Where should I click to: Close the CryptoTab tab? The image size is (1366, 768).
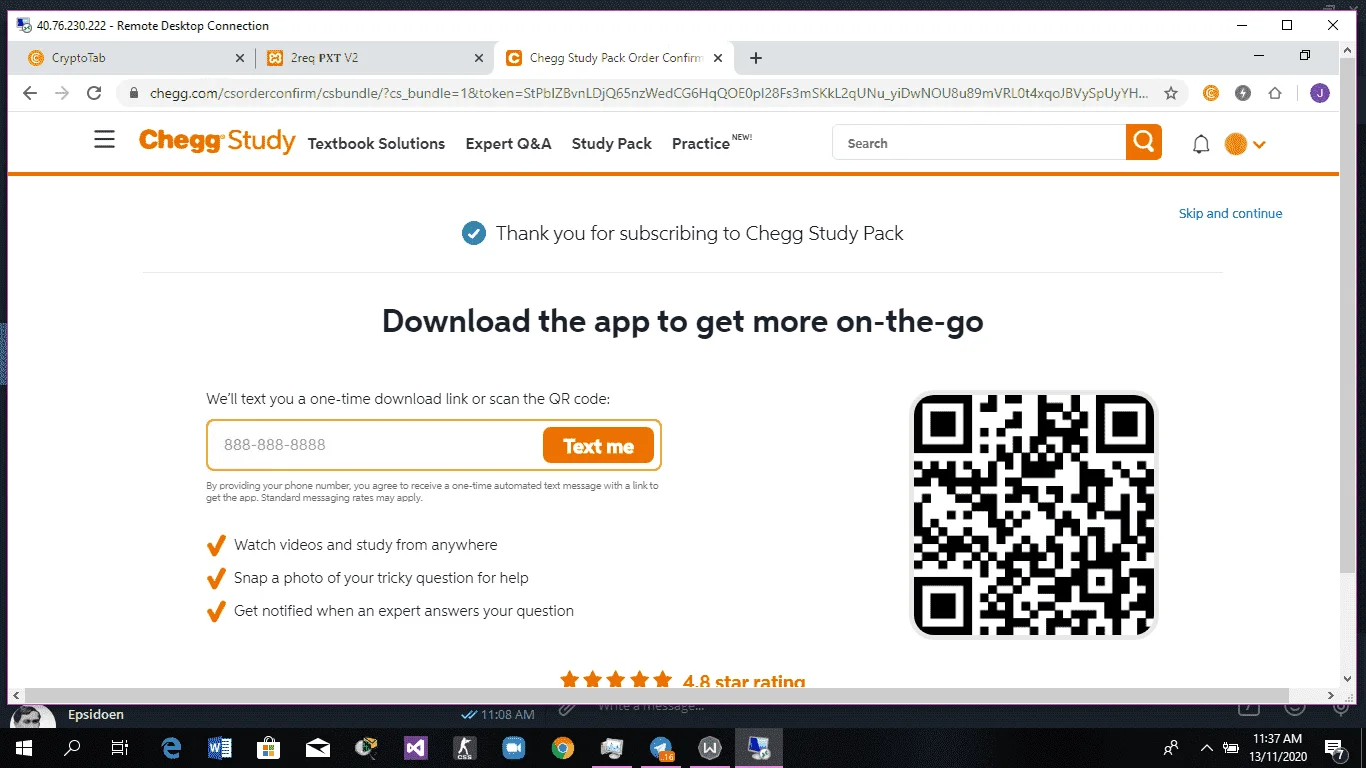(239, 58)
